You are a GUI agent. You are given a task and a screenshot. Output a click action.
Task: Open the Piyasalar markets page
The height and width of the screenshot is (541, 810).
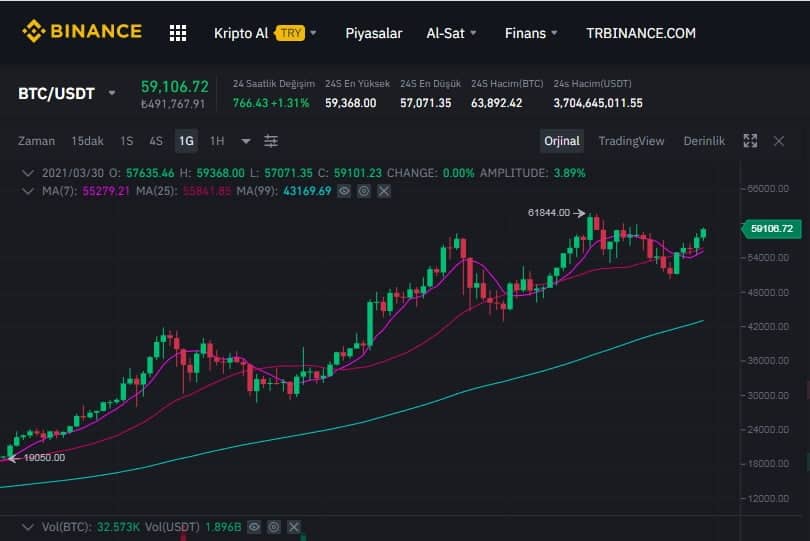pos(373,33)
